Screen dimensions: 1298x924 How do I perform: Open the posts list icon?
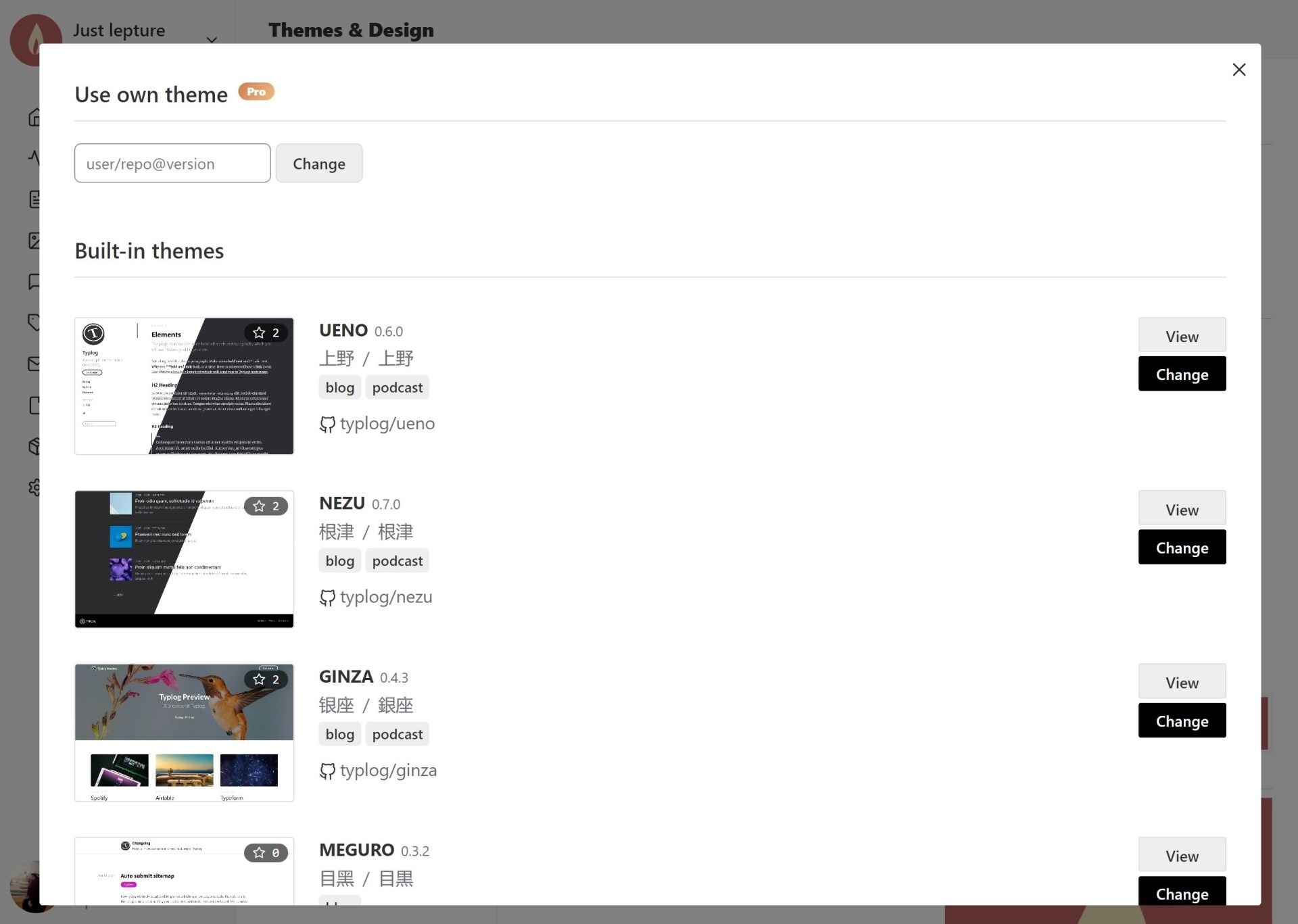(35, 199)
